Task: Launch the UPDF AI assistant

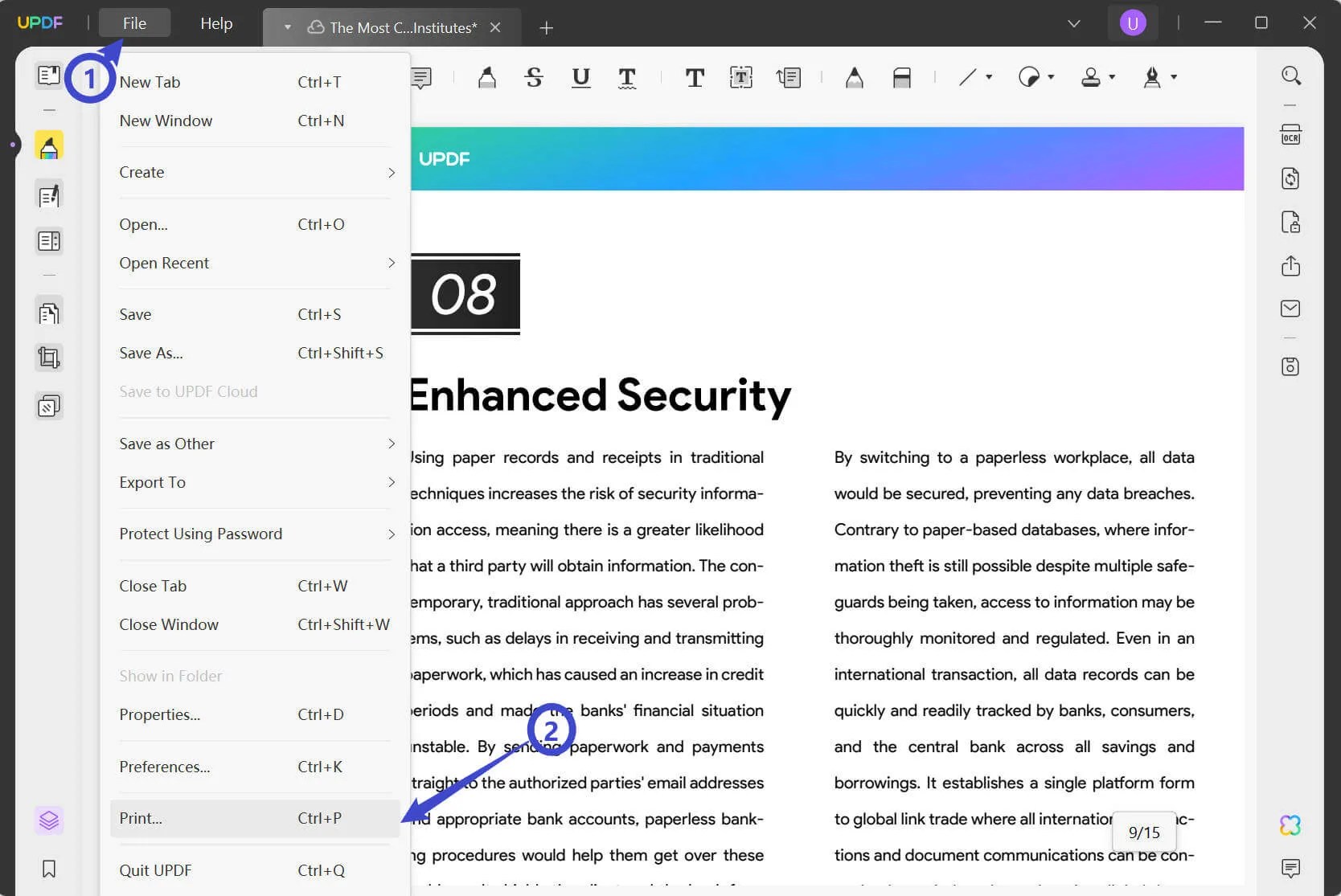Action: pyautogui.click(x=1290, y=824)
